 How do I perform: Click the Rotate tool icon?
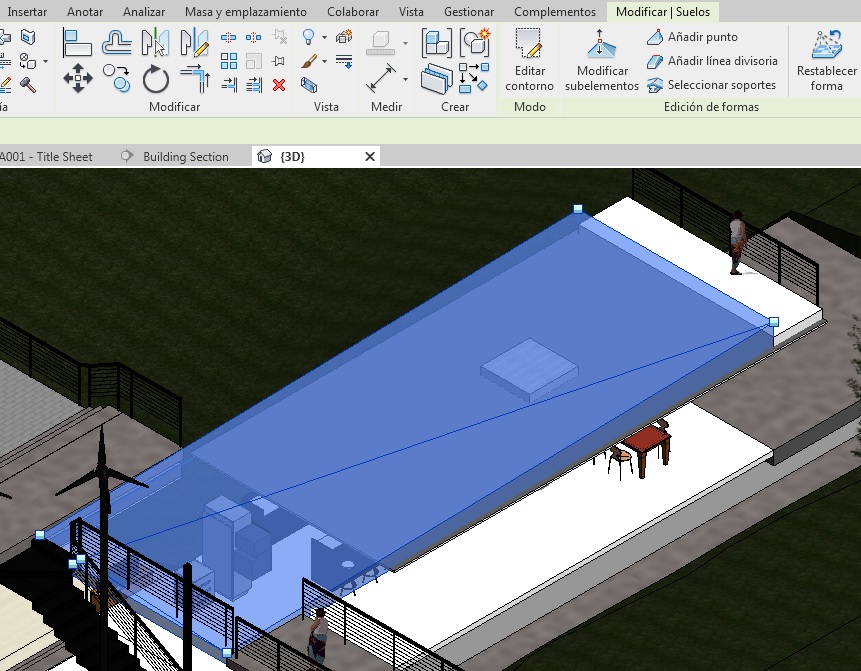(156, 79)
